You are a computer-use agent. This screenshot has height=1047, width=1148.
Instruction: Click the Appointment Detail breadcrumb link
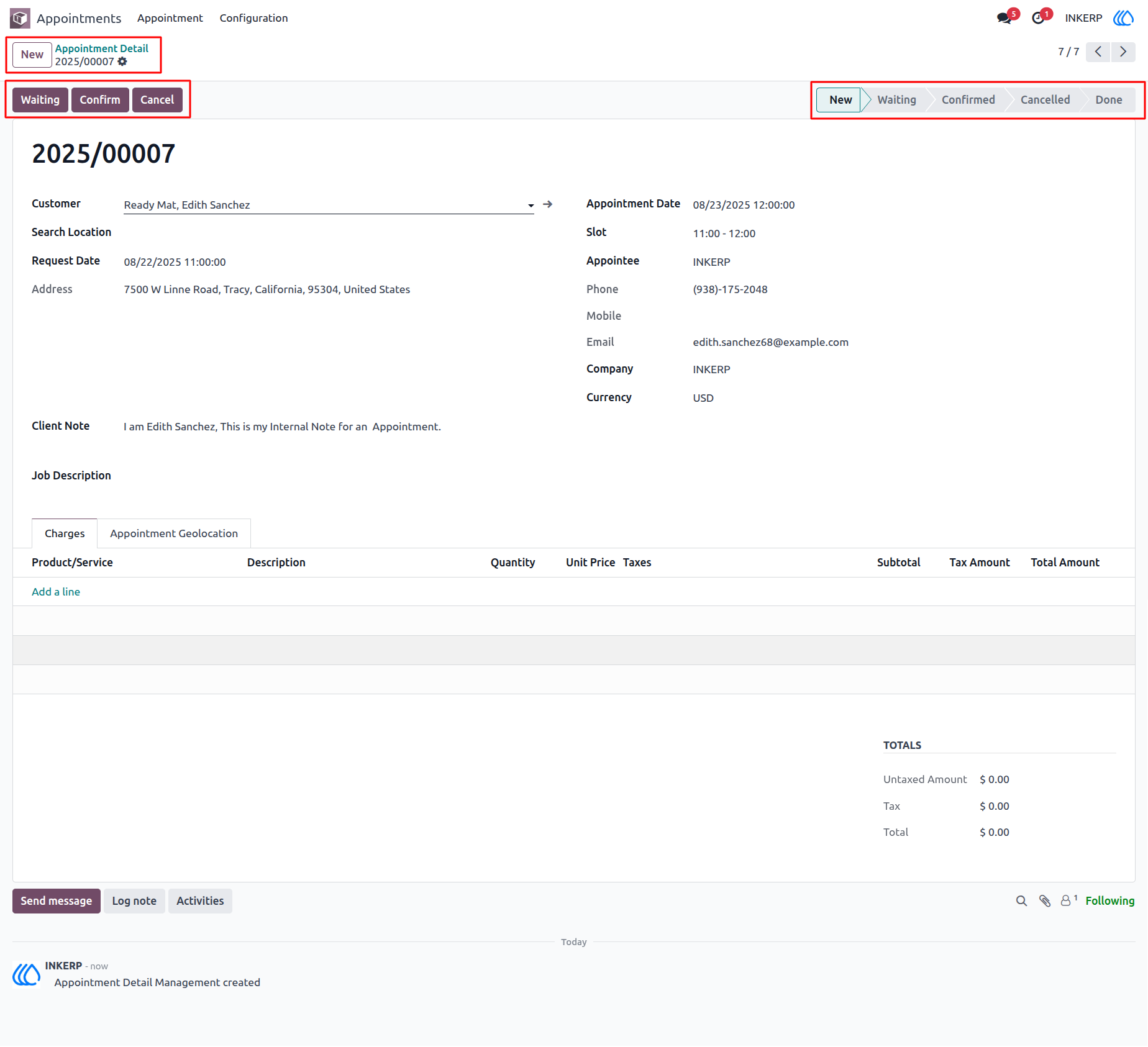tap(102, 48)
